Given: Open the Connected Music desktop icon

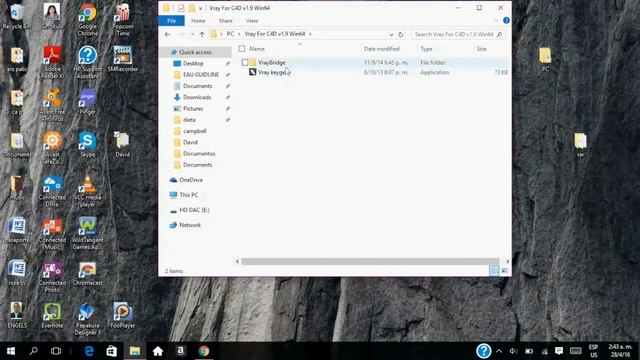Looking at the screenshot, I should pyautogui.click(x=52, y=233).
